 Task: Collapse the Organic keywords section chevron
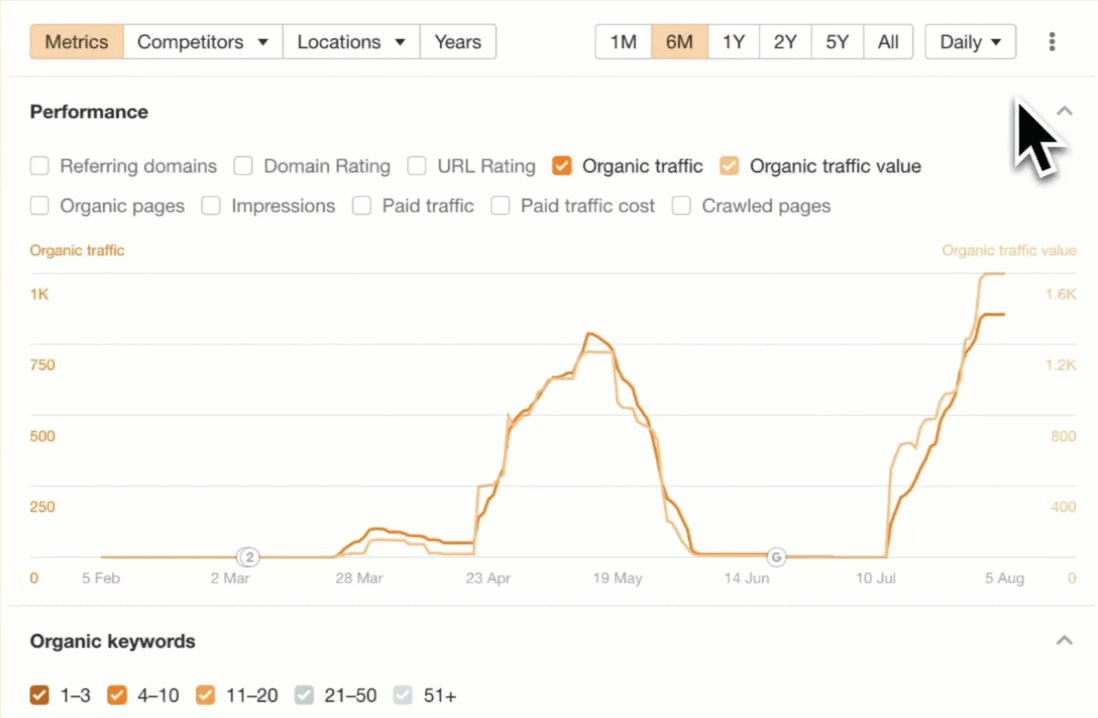(1063, 640)
